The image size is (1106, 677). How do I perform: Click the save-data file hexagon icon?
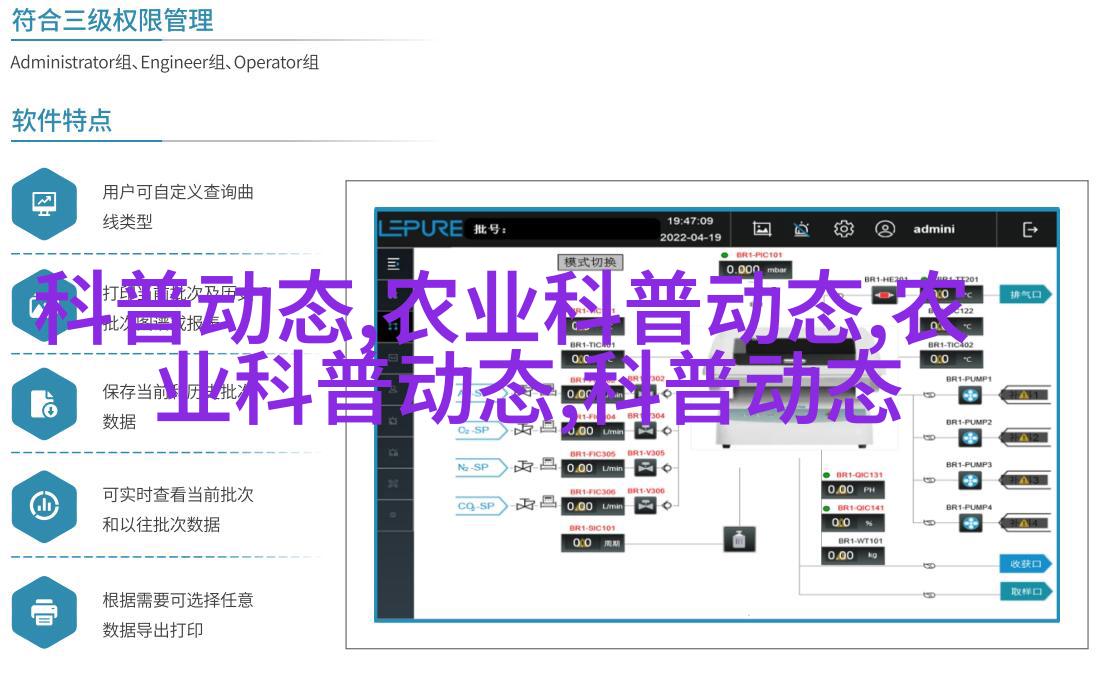point(44,404)
